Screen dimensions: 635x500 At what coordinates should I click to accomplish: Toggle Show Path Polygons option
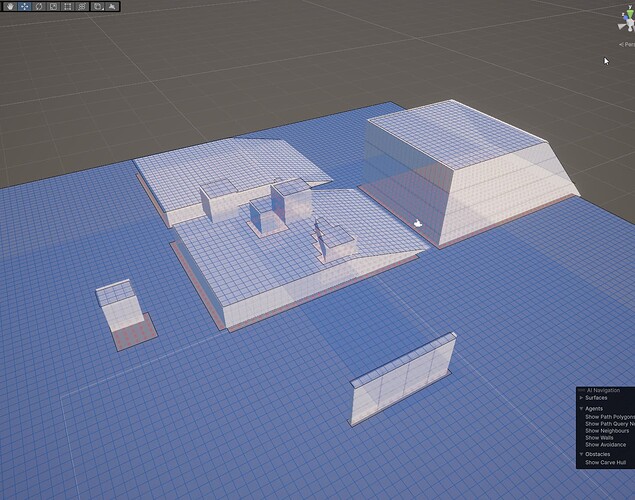coord(609,417)
